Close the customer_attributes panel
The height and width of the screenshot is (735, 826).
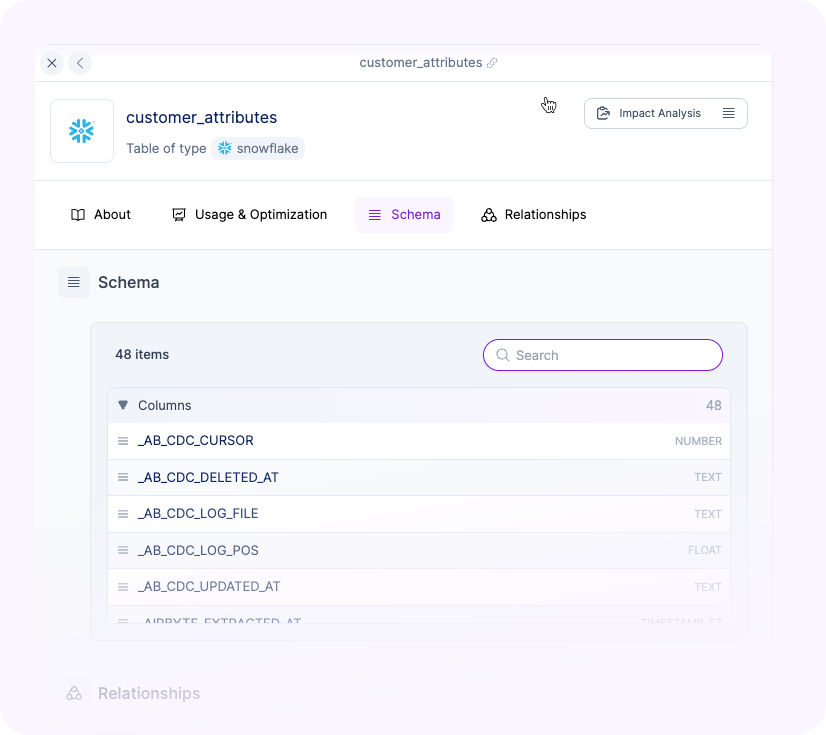coord(52,63)
